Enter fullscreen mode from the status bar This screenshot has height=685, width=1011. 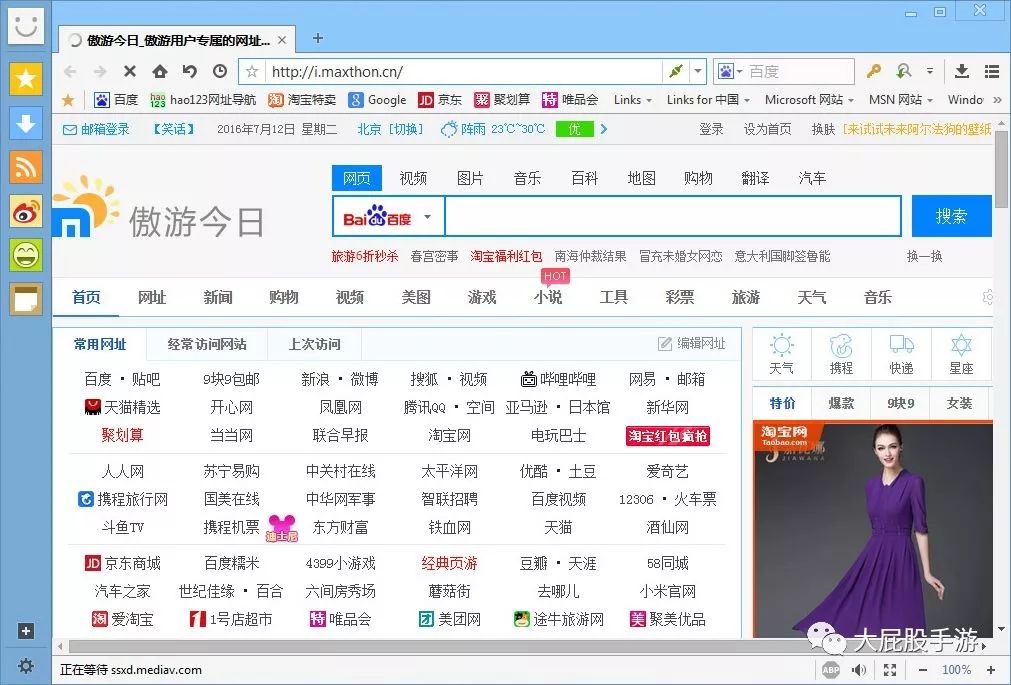click(890, 669)
